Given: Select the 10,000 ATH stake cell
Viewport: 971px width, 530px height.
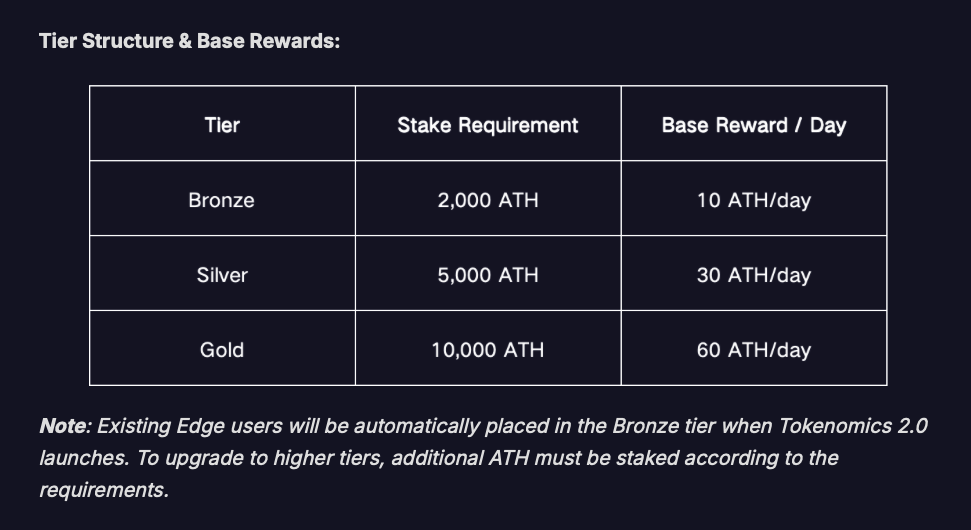Looking at the screenshot, I should click(x=488, y=348).
